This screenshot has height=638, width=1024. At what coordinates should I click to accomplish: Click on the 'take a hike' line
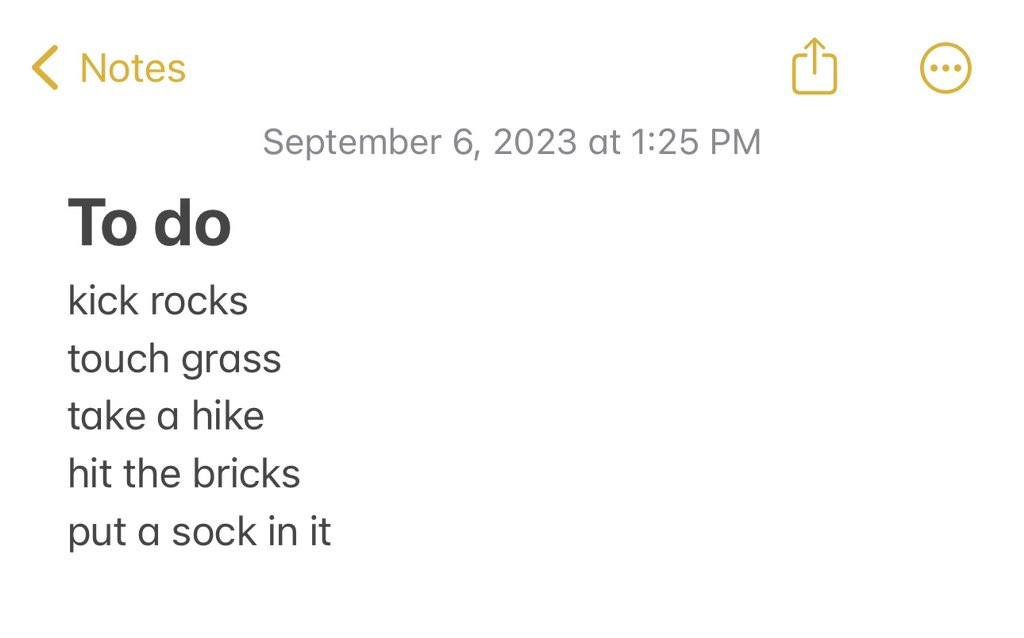tap(166, 416)
